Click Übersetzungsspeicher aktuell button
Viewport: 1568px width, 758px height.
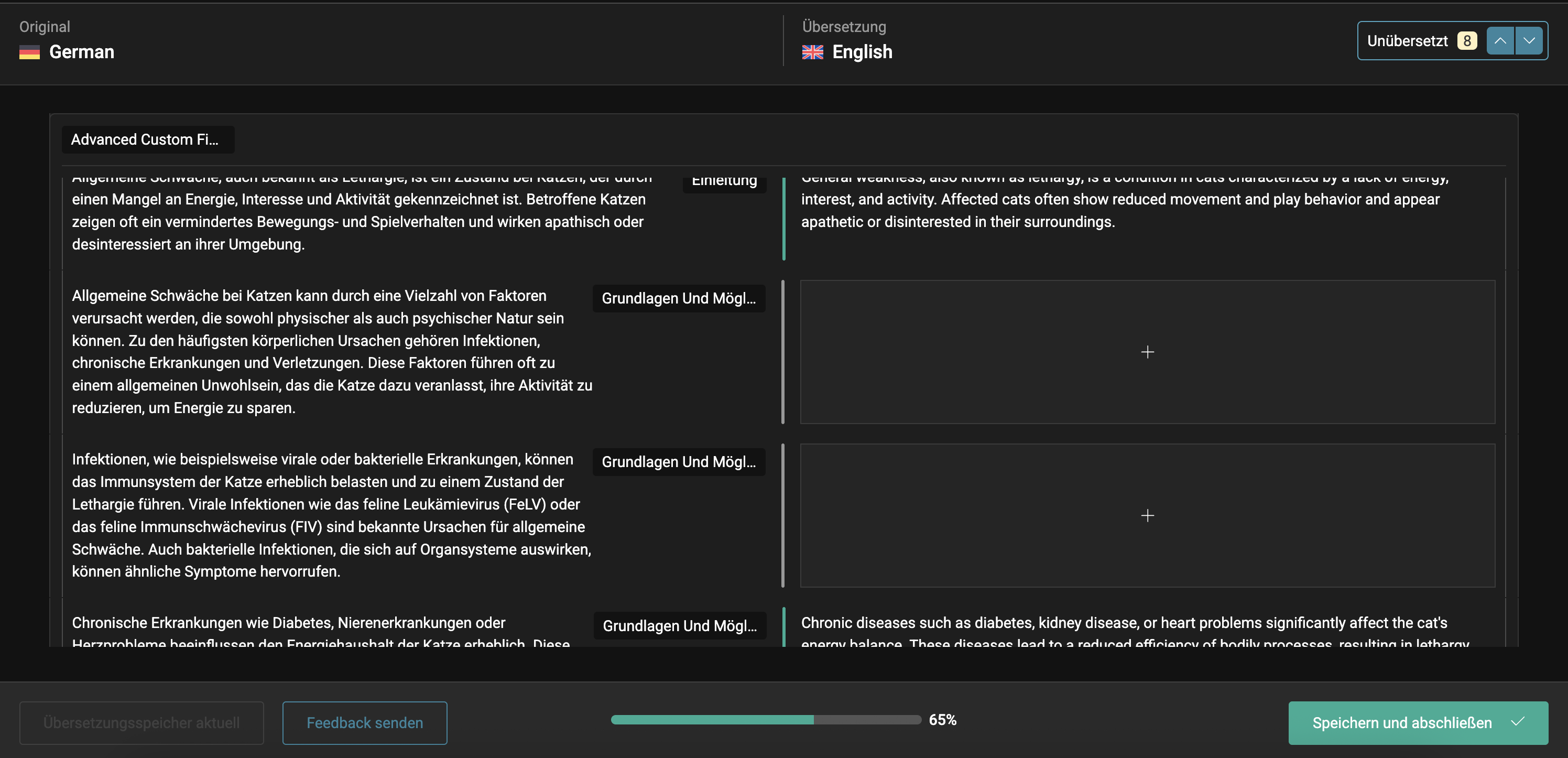(141, 723)
